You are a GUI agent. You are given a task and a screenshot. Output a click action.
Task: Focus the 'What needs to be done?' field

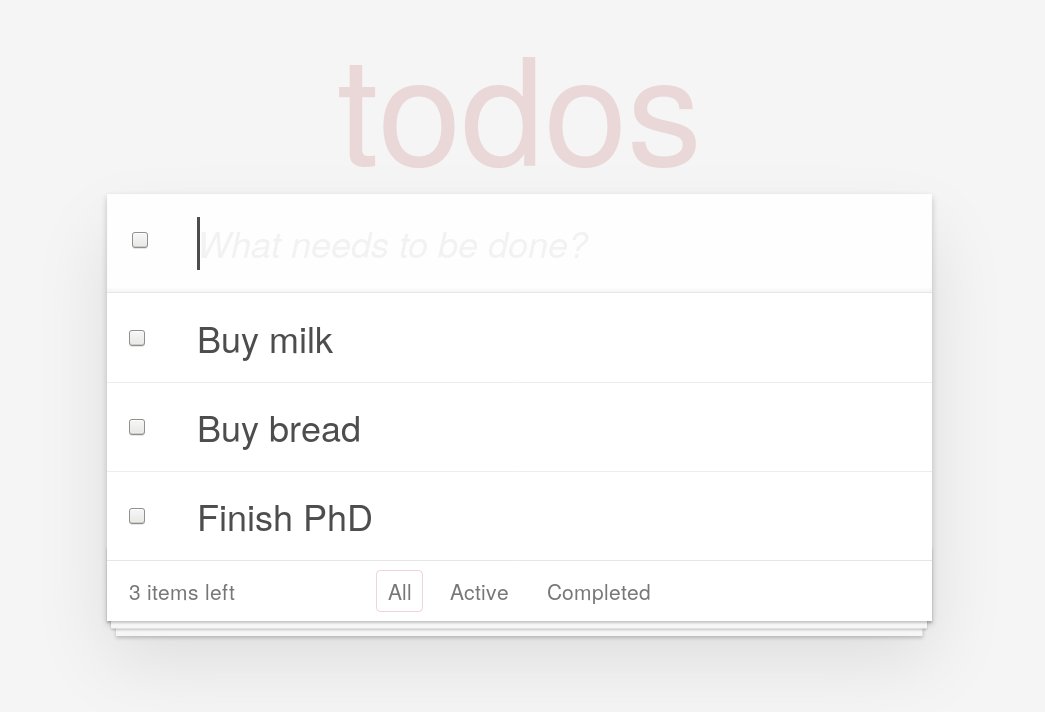point(500,244)
